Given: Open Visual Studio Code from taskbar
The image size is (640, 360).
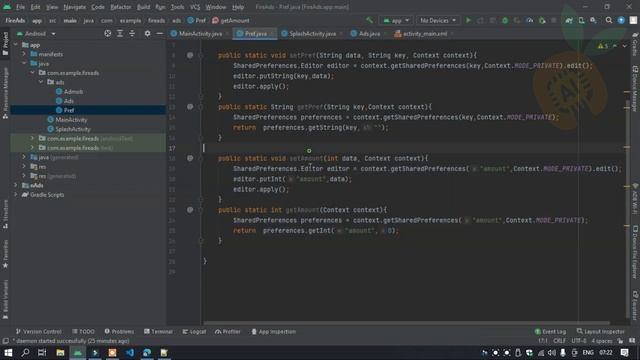Looking at the screenshot, I should (x=130, y=353).
